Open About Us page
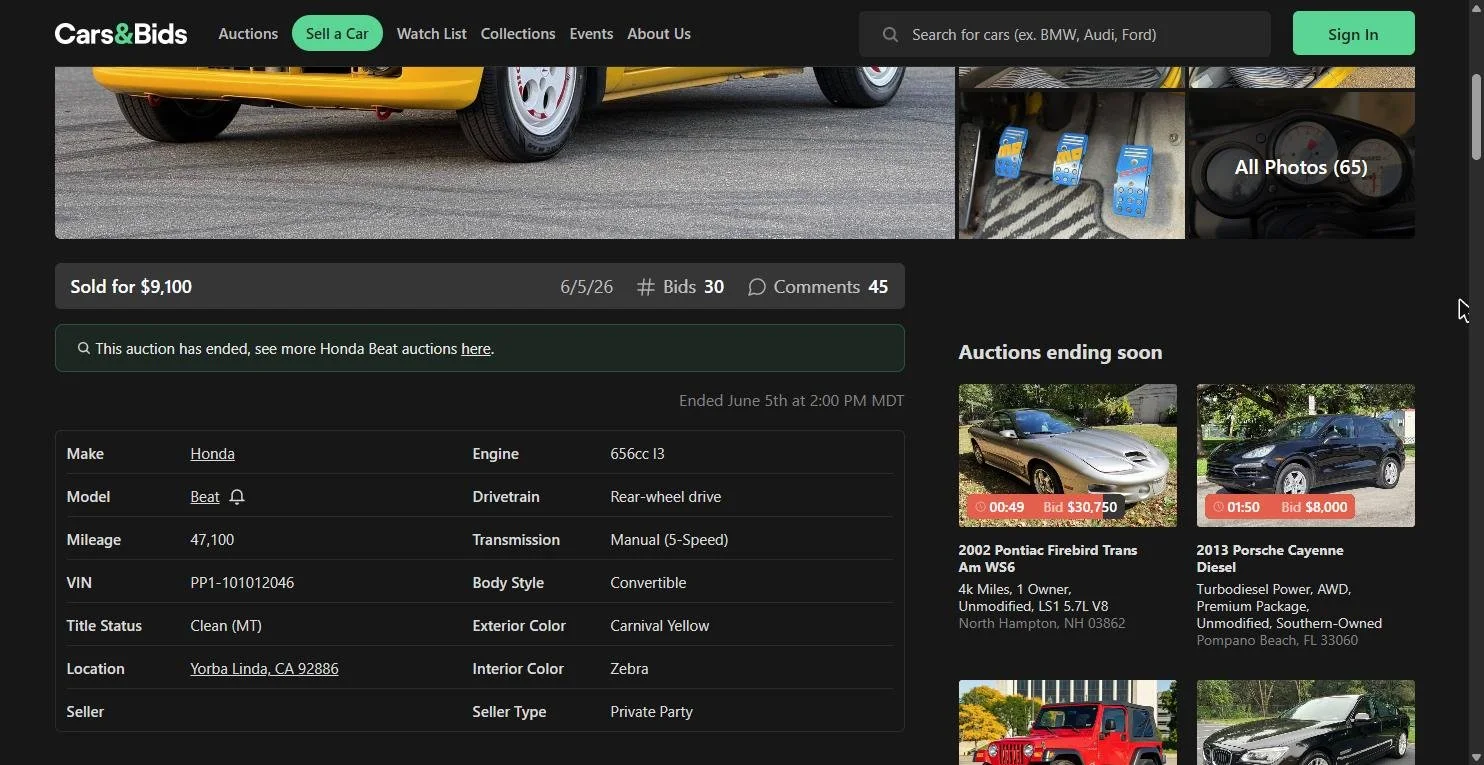This screenshot has width=1484, height=765. tap(659, 34)
